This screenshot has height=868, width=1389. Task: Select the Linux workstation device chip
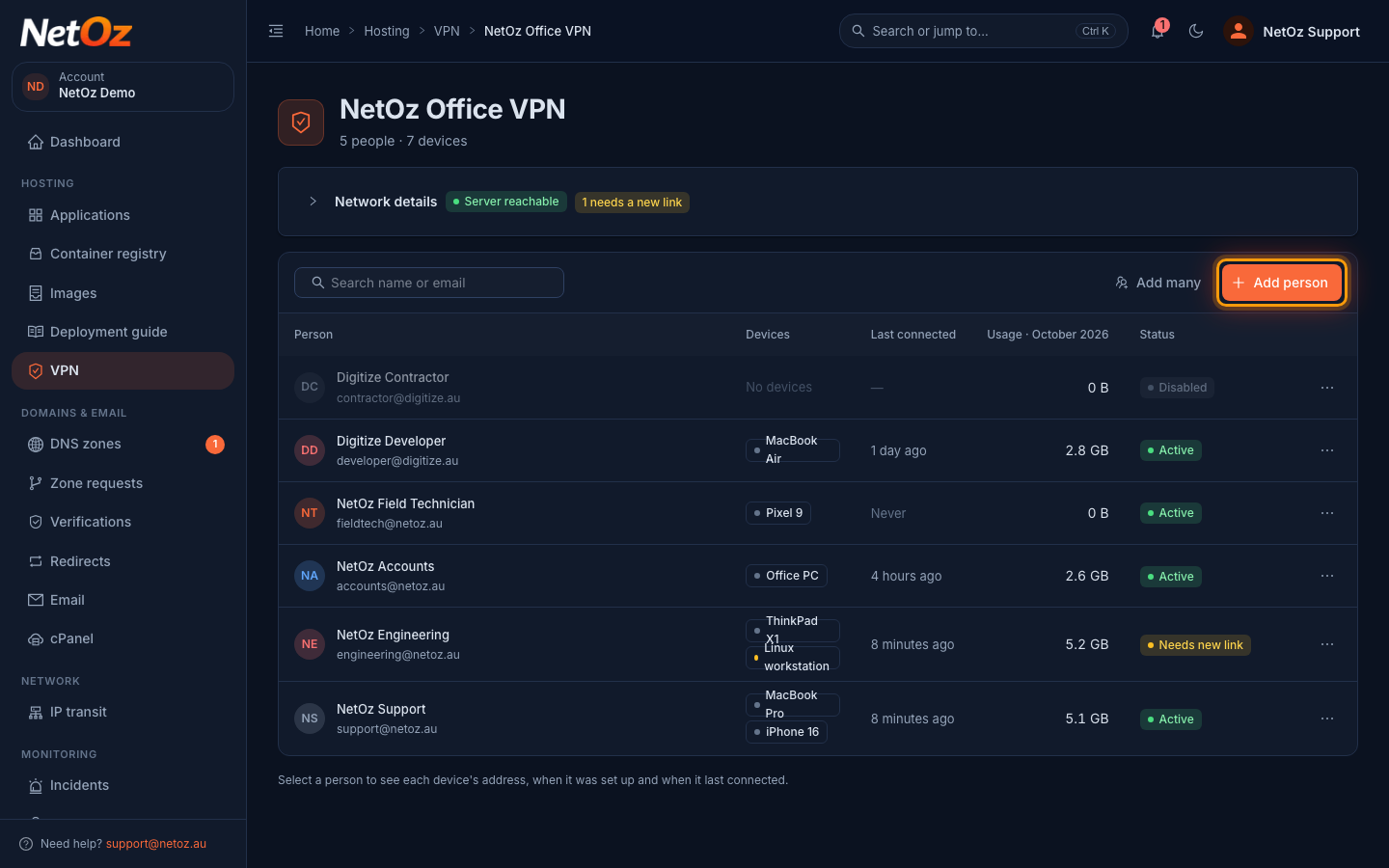[793, 658]
